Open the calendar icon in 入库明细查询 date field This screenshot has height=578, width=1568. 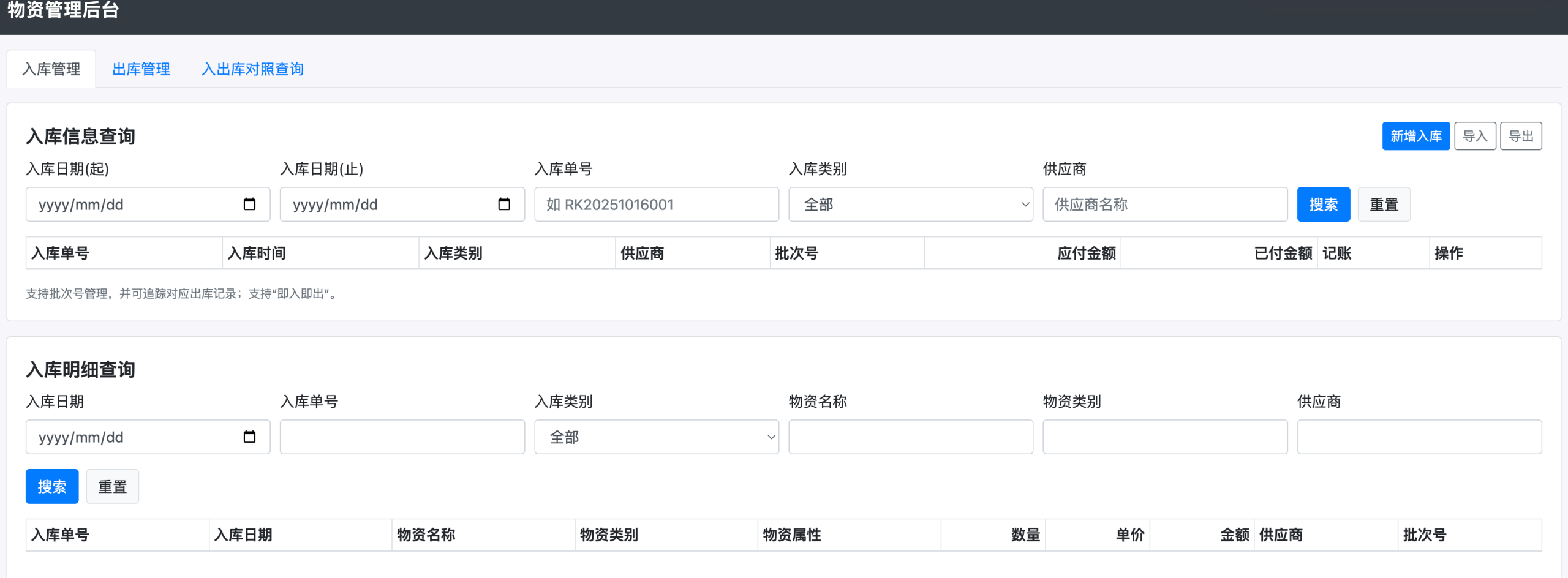point(249,437)
